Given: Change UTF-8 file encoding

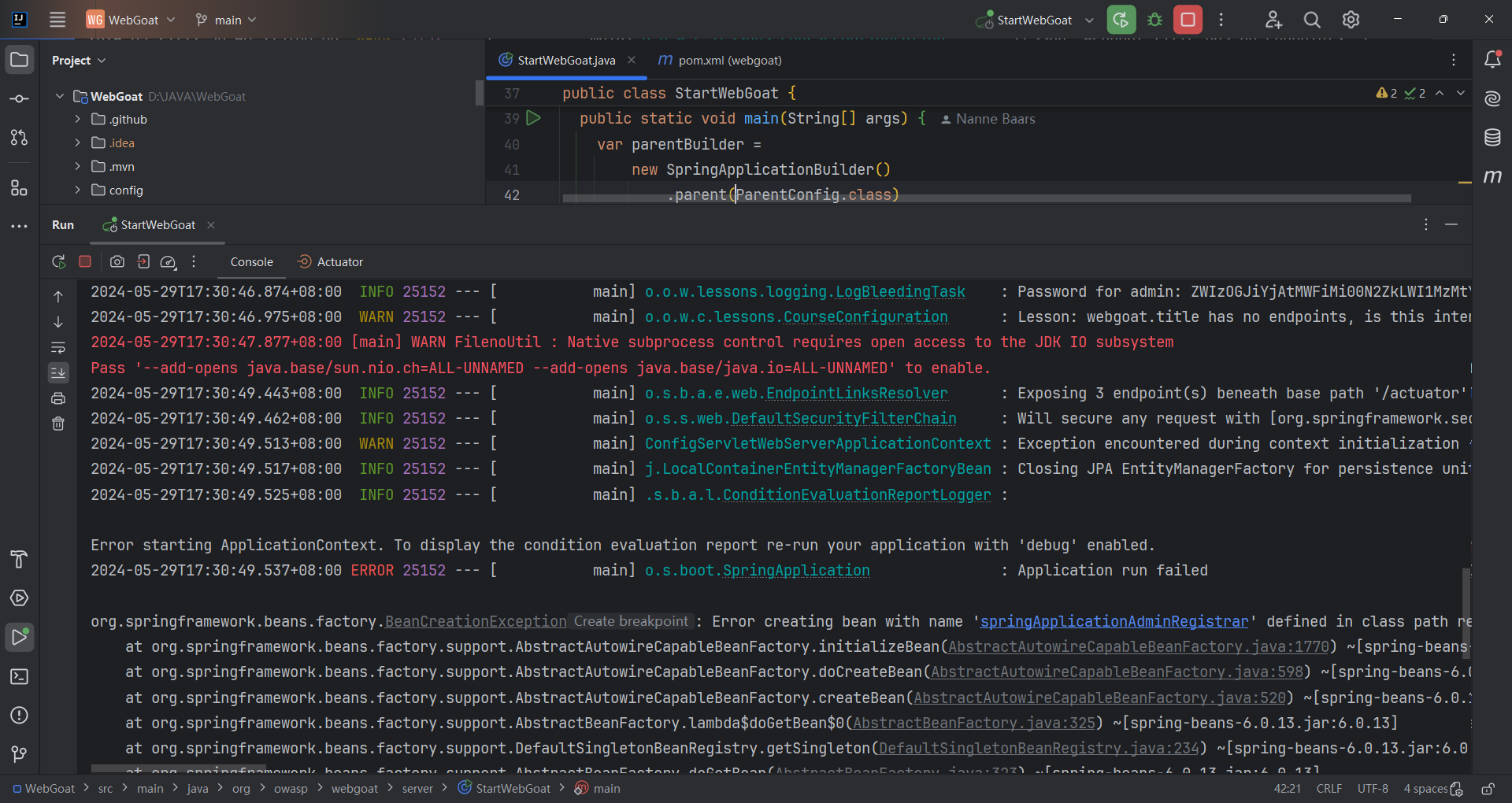Looking at the screenshot, I should coord(1373,789).
